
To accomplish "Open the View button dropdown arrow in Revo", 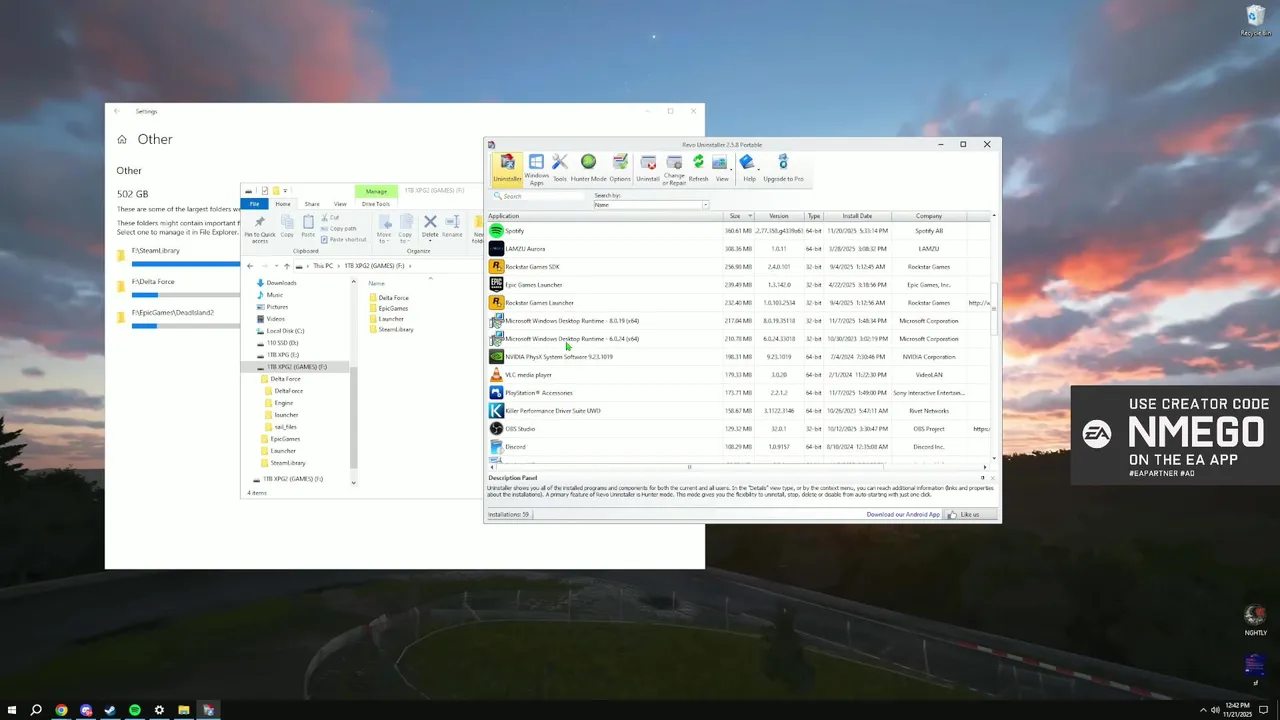I will pyautogui.click(x=731, y=169).
